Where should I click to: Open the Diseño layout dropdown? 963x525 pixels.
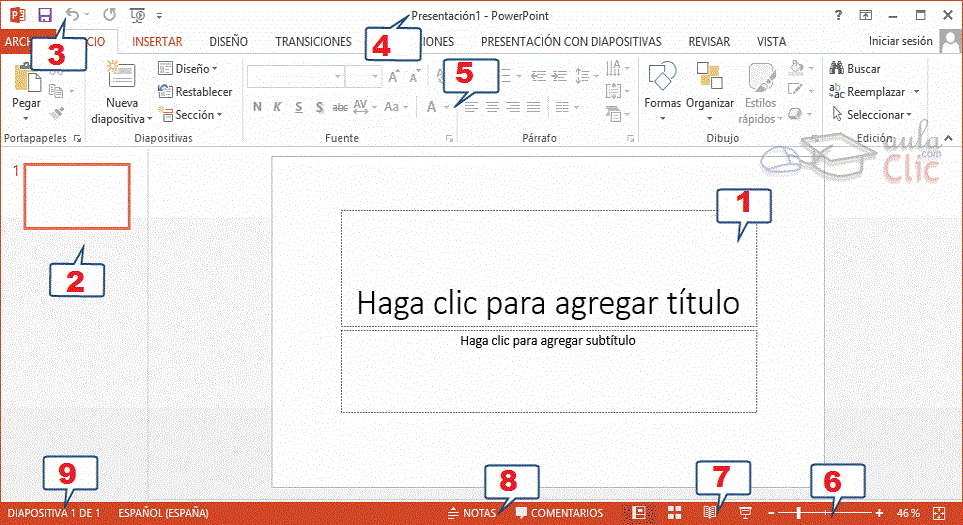click(x=188, y=69)
